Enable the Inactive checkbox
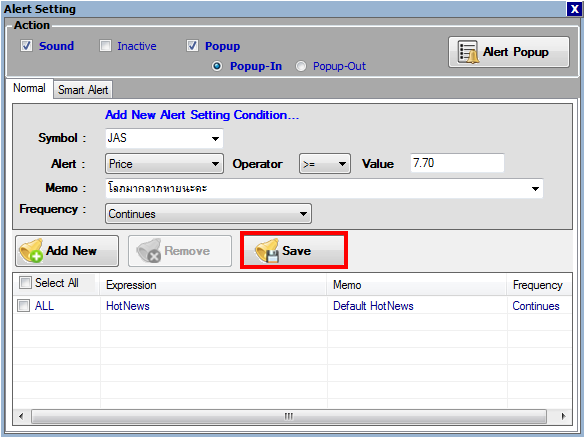 (105, 46)
